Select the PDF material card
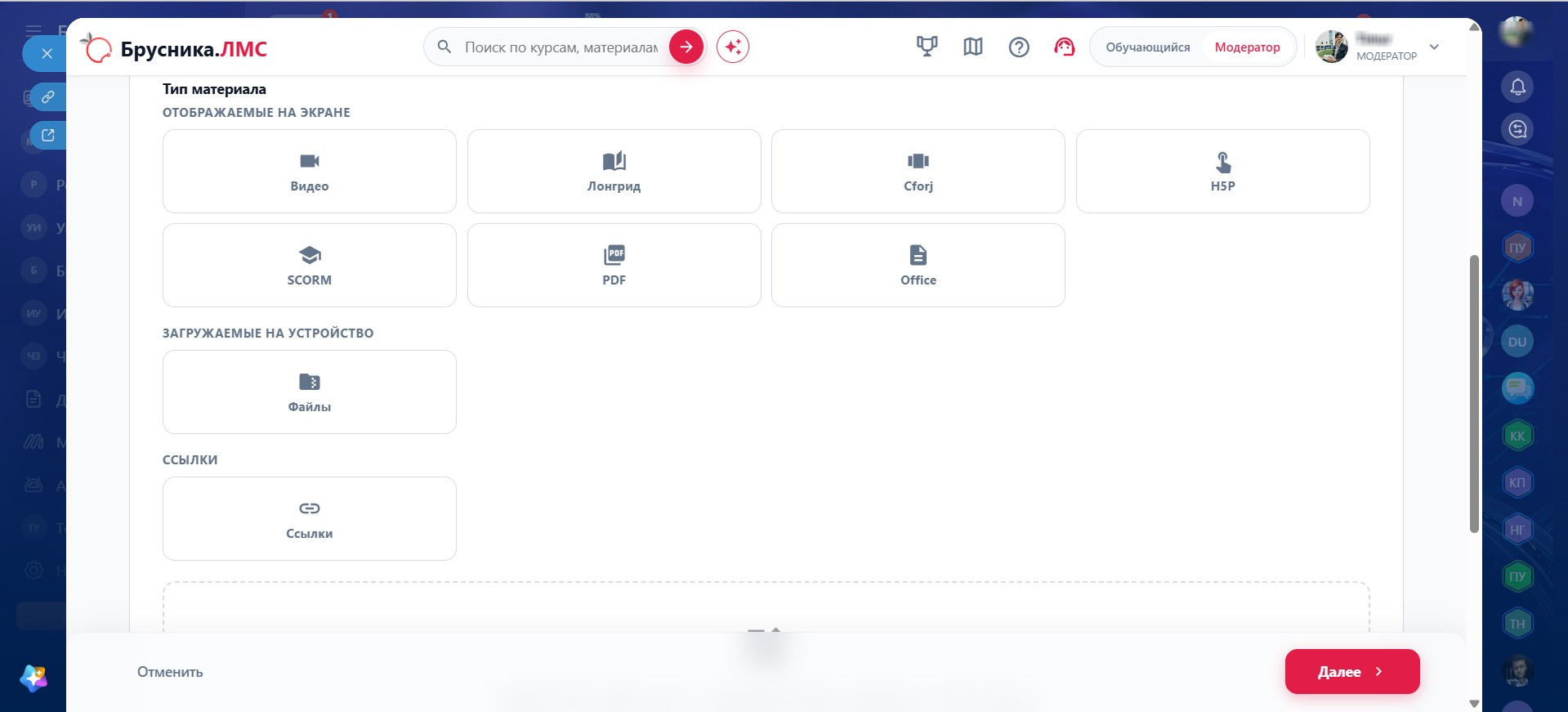 (614, 266)
